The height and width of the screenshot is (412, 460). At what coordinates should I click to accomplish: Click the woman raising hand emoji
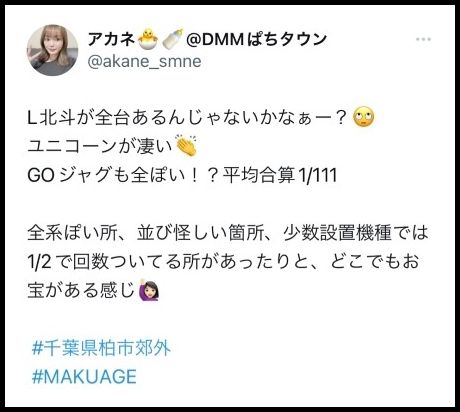149,290
